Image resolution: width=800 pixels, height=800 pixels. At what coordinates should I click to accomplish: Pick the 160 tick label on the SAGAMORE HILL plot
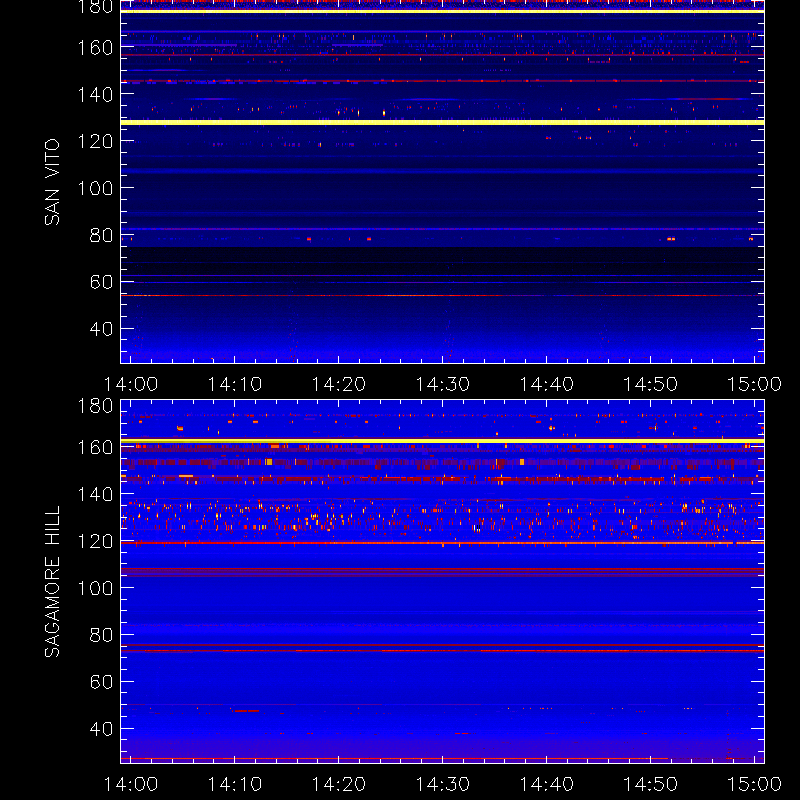click(x=95, y=447)
